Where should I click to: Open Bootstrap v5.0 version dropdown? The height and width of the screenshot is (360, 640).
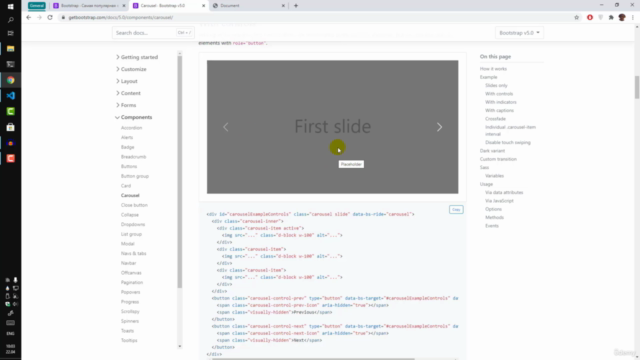coord(519,33)
